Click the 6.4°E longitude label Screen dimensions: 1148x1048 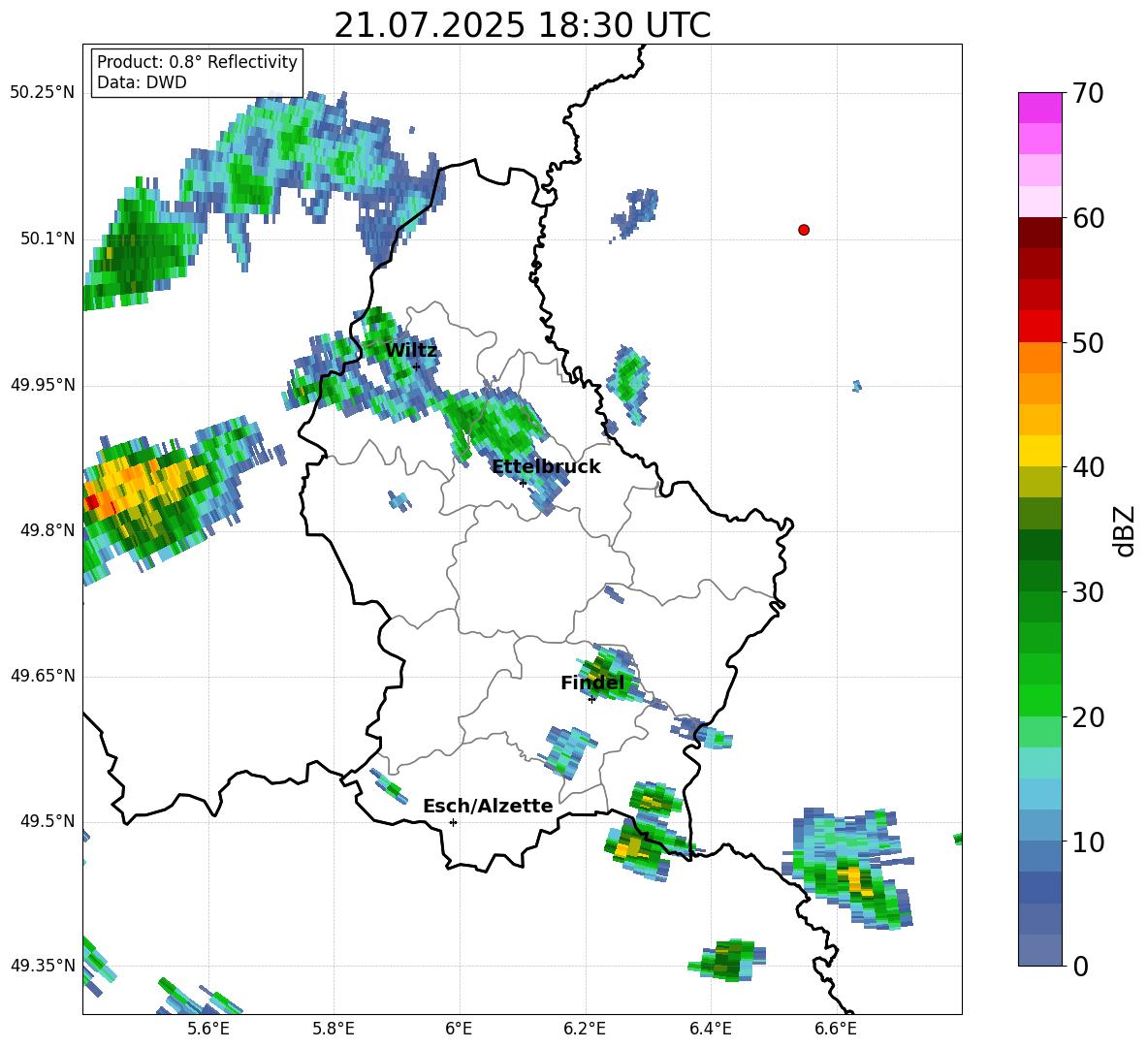(x=710, y=1029)
